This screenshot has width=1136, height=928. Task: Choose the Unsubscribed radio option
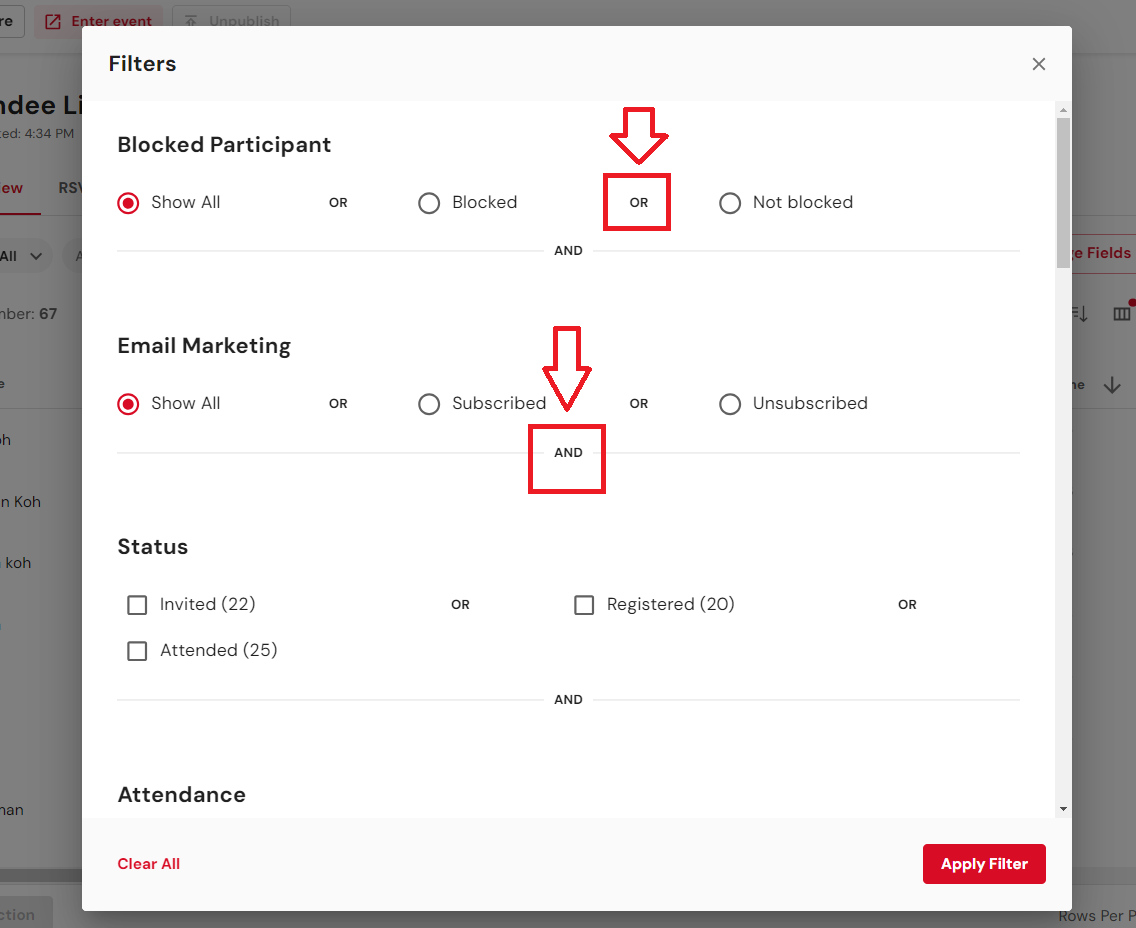click(730, 404)
